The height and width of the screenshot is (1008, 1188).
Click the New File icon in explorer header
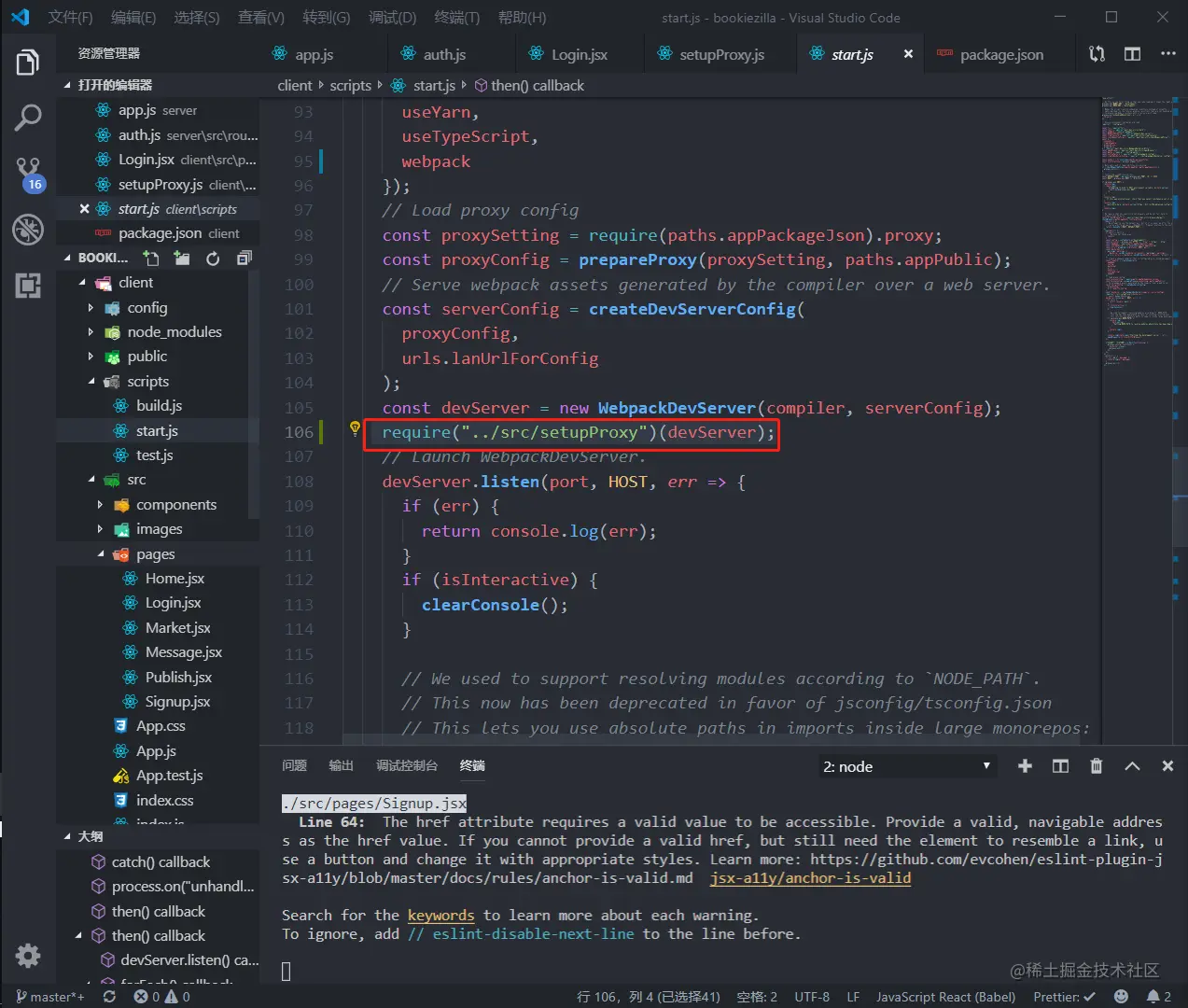150,259
